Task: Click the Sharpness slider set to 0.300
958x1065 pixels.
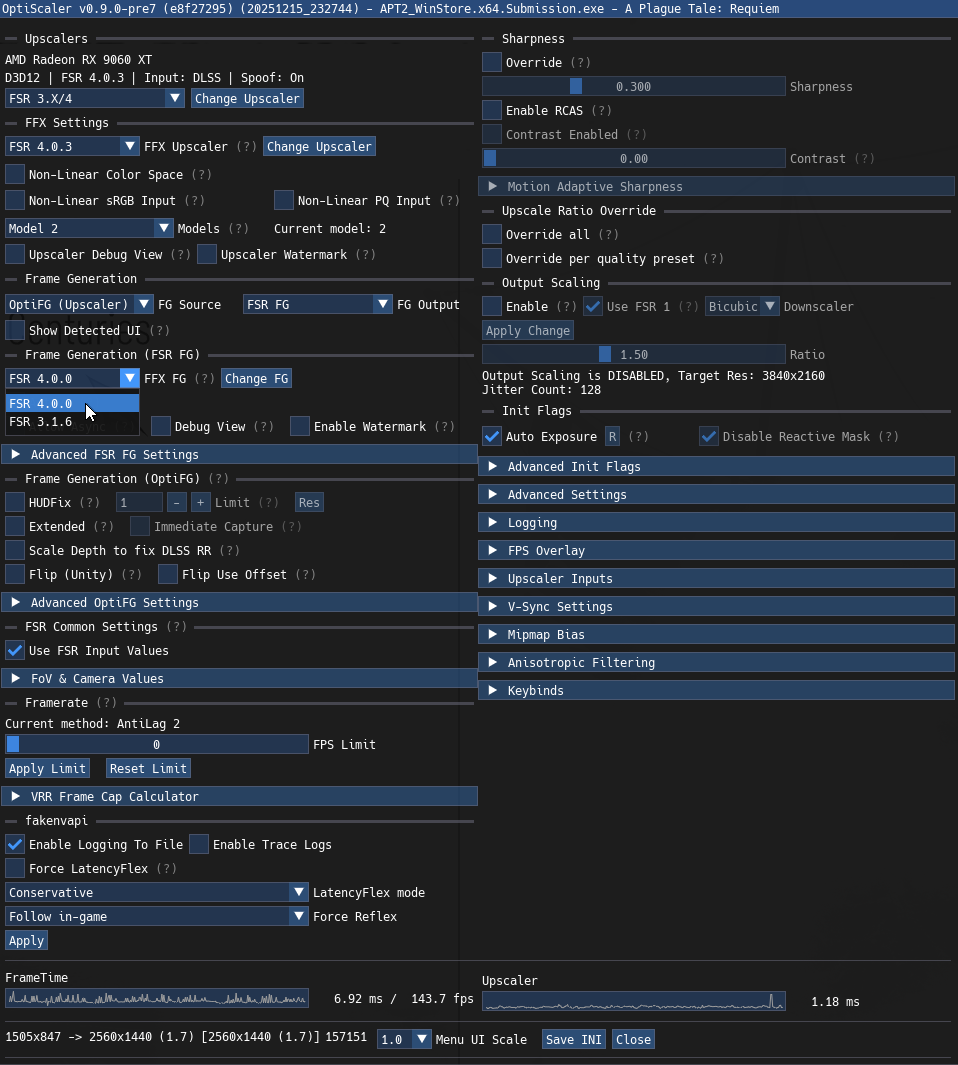Action: [x=636, y=86]
